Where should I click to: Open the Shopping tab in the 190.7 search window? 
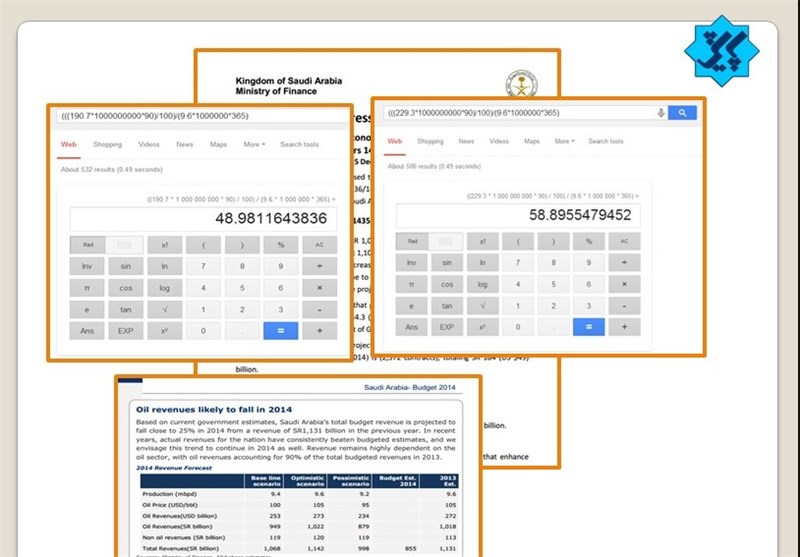(x=107, y=145)
